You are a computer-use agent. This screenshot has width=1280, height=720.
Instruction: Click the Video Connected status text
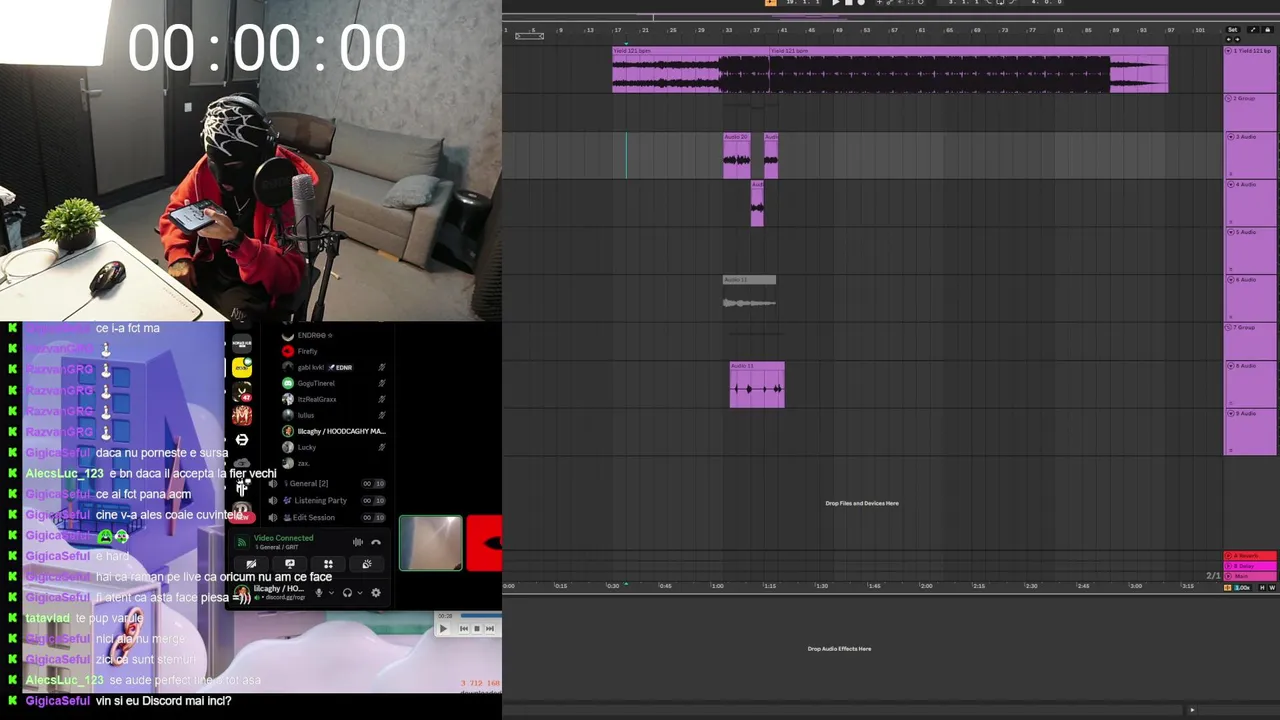[283, 538]
